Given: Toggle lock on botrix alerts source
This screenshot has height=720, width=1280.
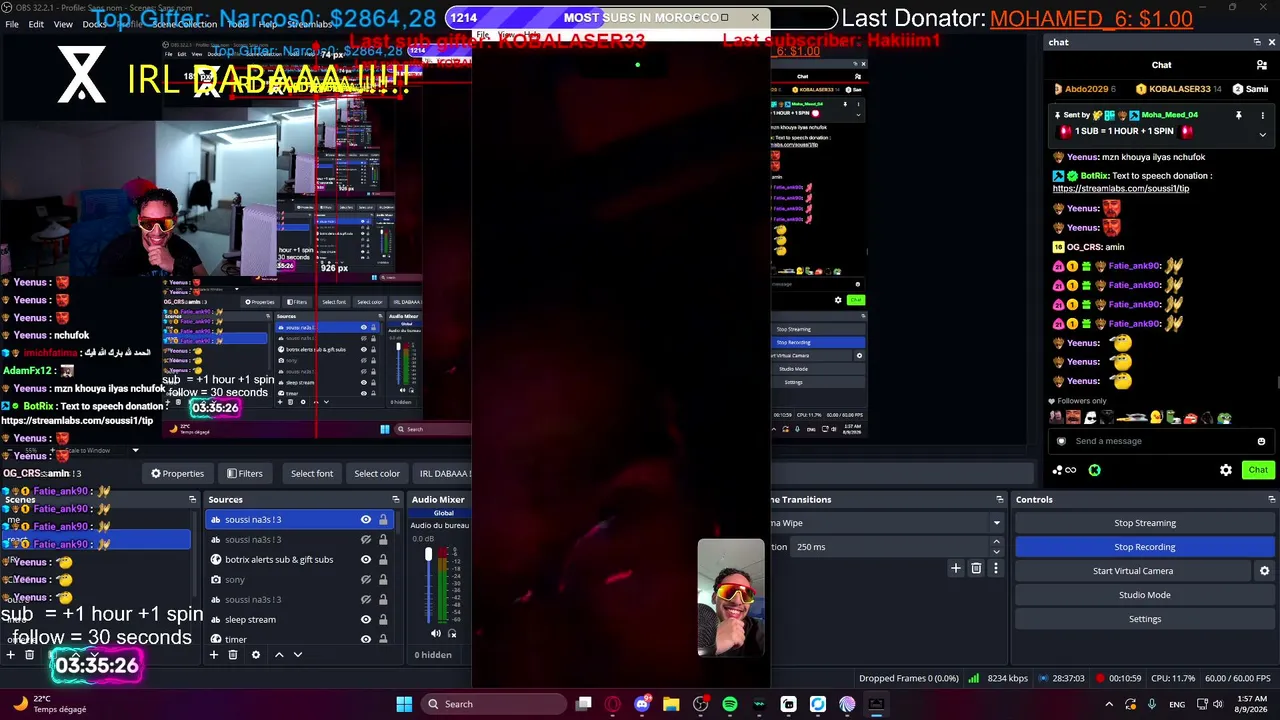Looking at the screenshot, I should [383, 560].
